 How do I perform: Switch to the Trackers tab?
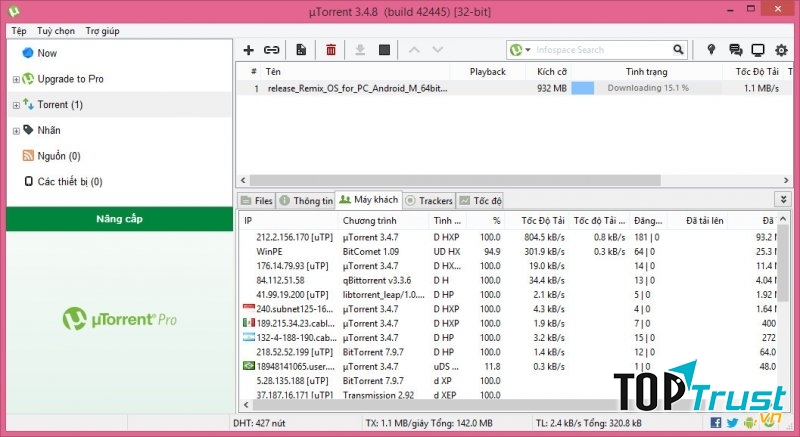tap(429, 201)
